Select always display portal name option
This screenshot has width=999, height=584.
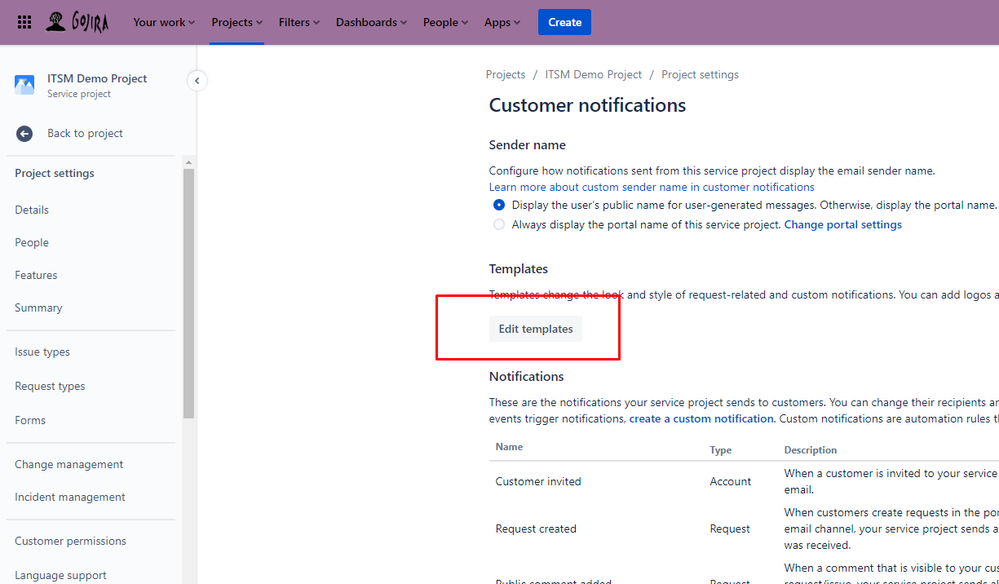point(499,225)
